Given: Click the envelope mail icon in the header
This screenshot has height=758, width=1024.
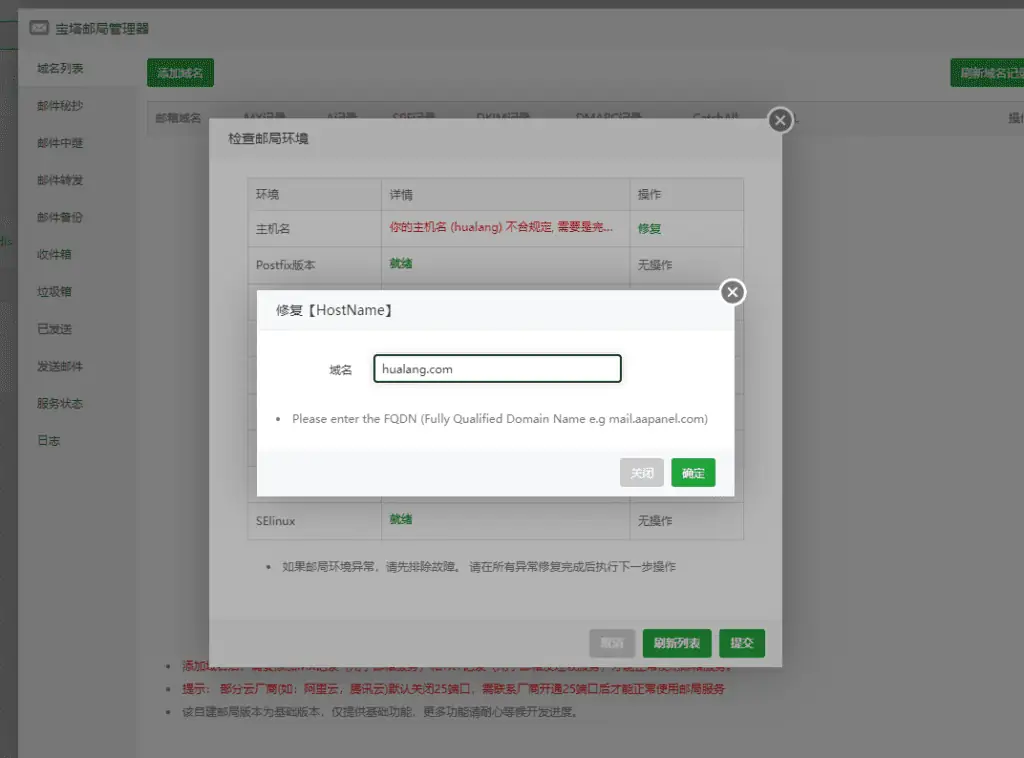Looking at the screenshot, I should (38, 29).
